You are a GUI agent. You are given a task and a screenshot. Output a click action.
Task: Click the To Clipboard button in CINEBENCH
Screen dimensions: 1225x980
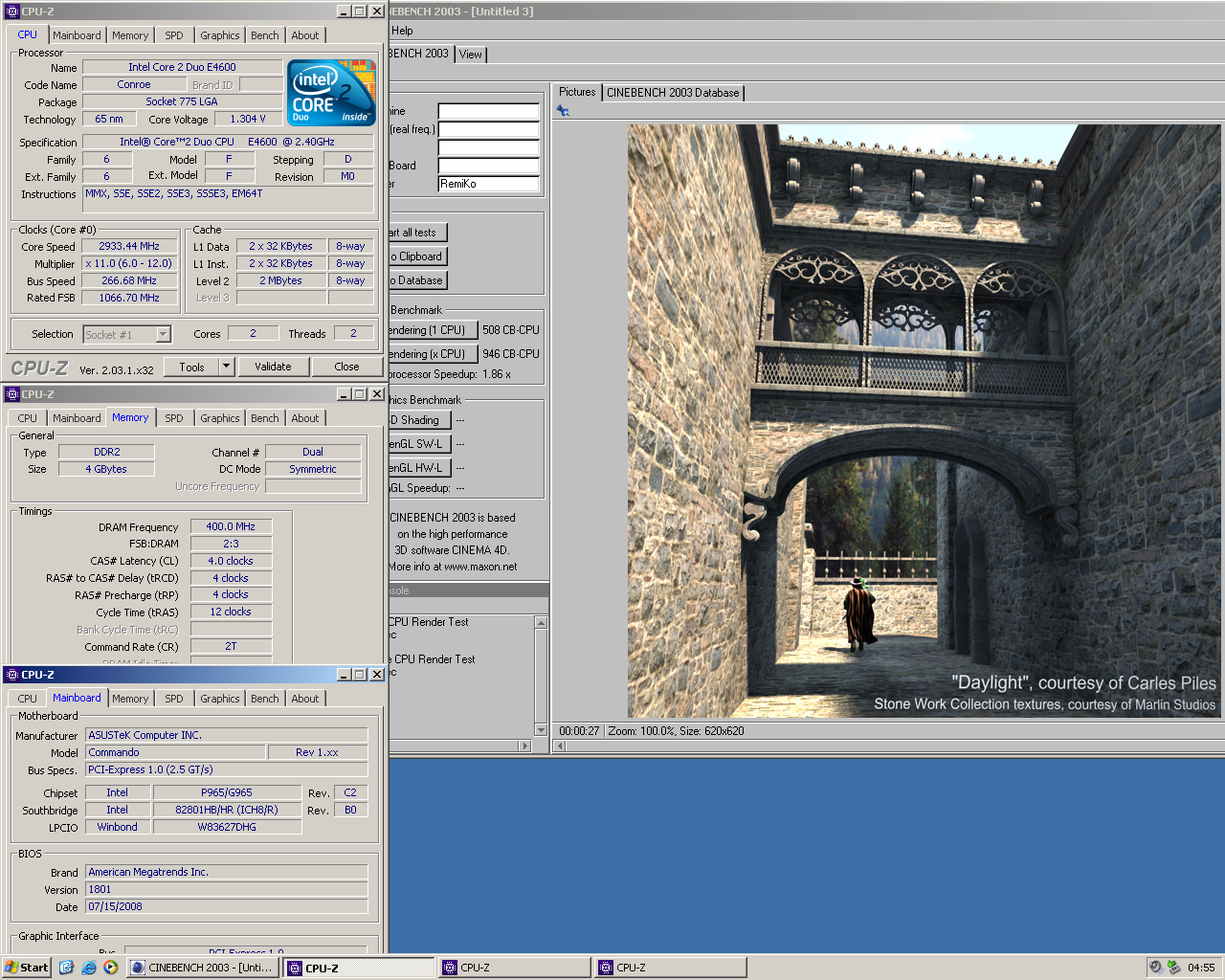pyautogui.click(x=417, y=256)
